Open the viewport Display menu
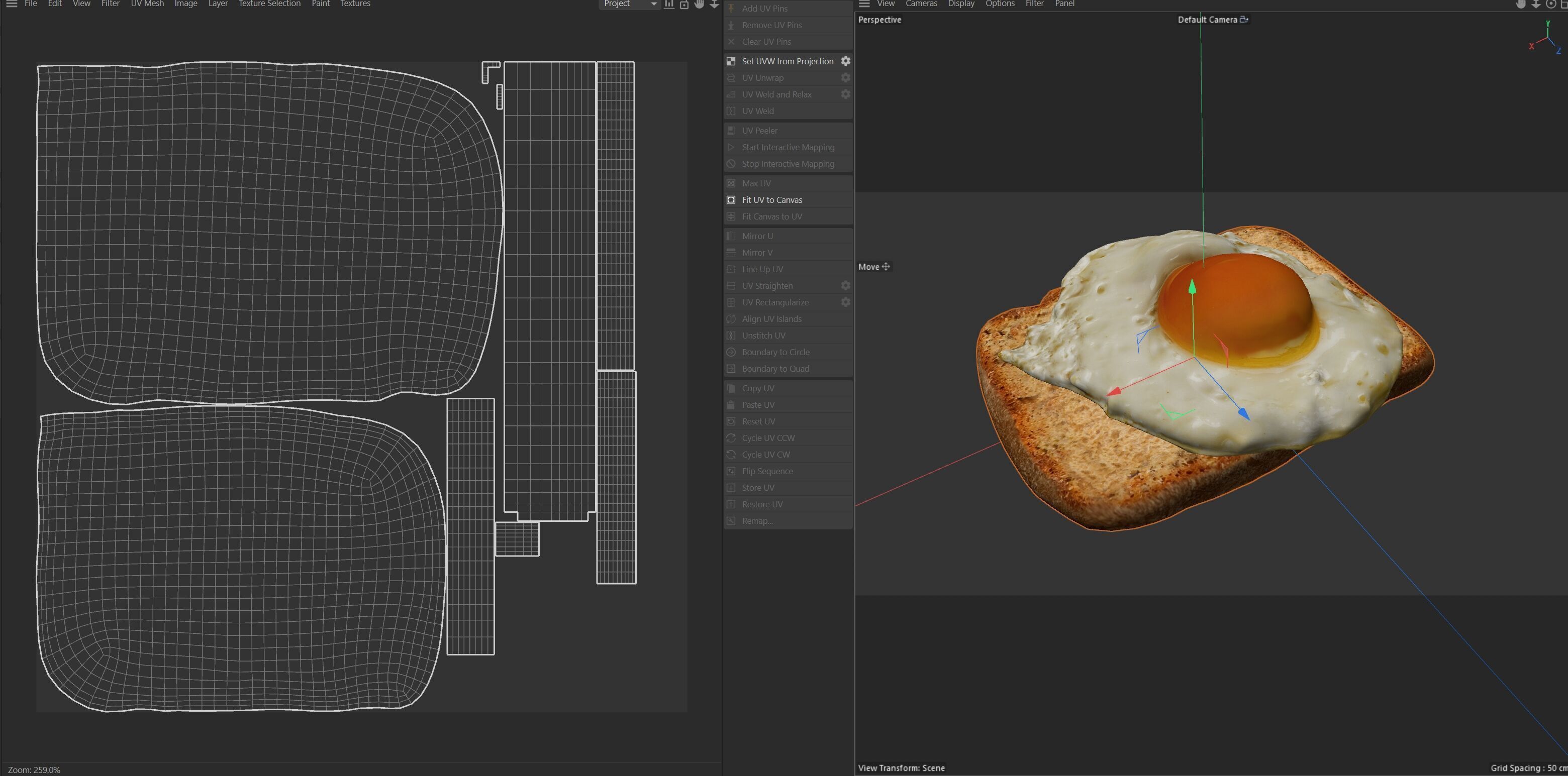This screenshot has width=1568, height=776. point(961,4)
